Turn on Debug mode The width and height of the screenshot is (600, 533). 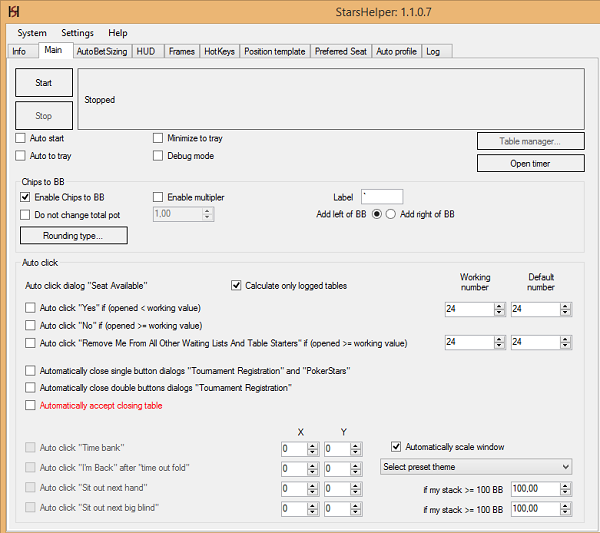[x=158, y=155]
